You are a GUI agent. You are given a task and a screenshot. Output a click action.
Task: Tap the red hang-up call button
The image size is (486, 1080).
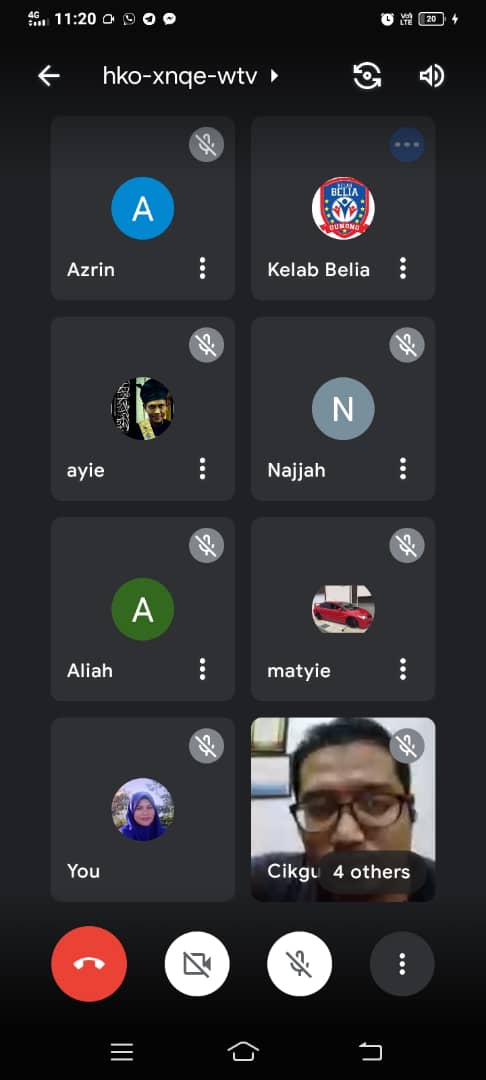(x=89, y=964)
